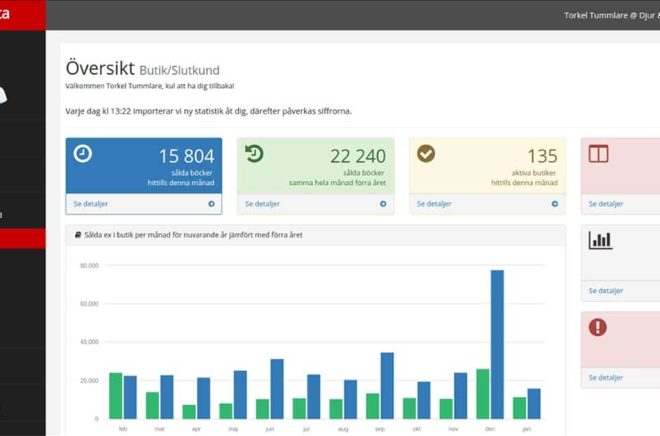
Task: Open Se detaljer on the warning card
Action: pos(606,378)
